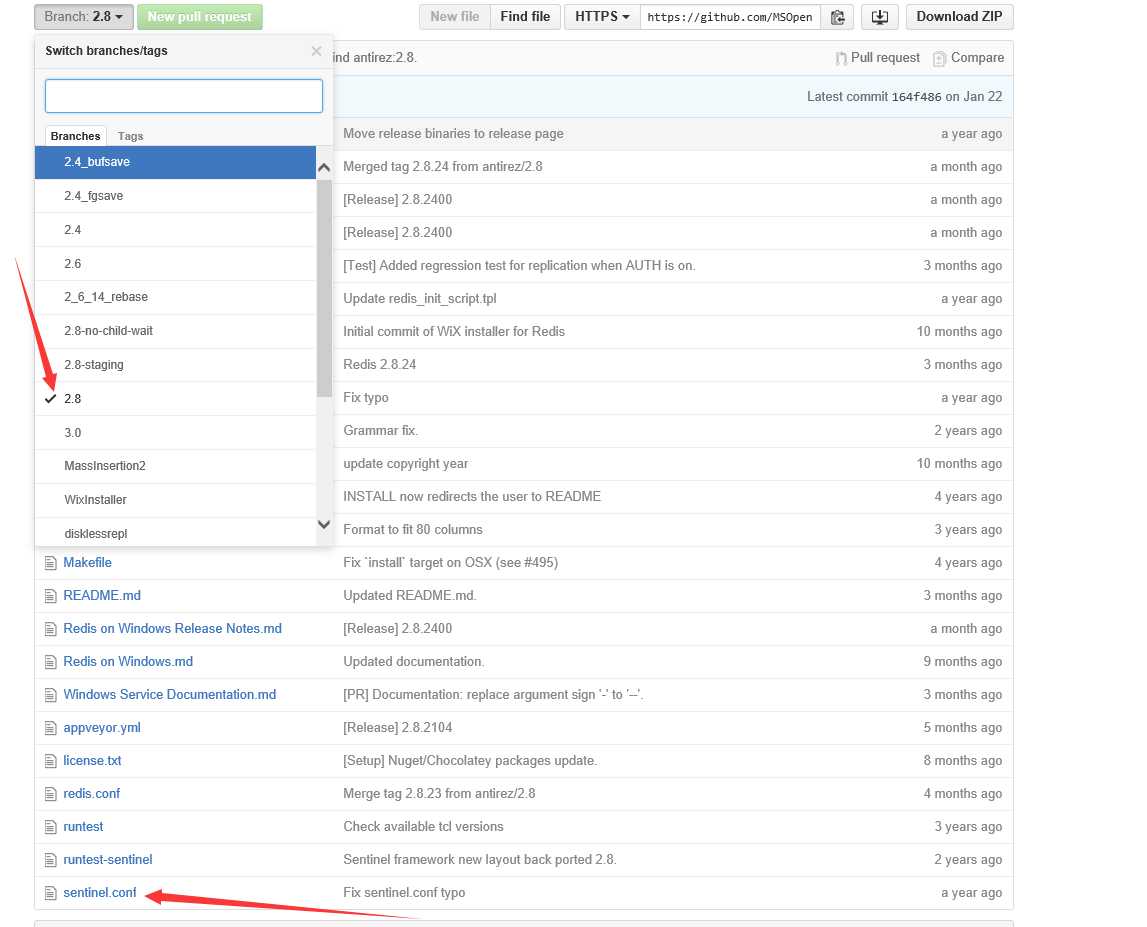1147x927 pixels.
Task: Close the Switch branches/tags popup
Action: pos(316,50)
